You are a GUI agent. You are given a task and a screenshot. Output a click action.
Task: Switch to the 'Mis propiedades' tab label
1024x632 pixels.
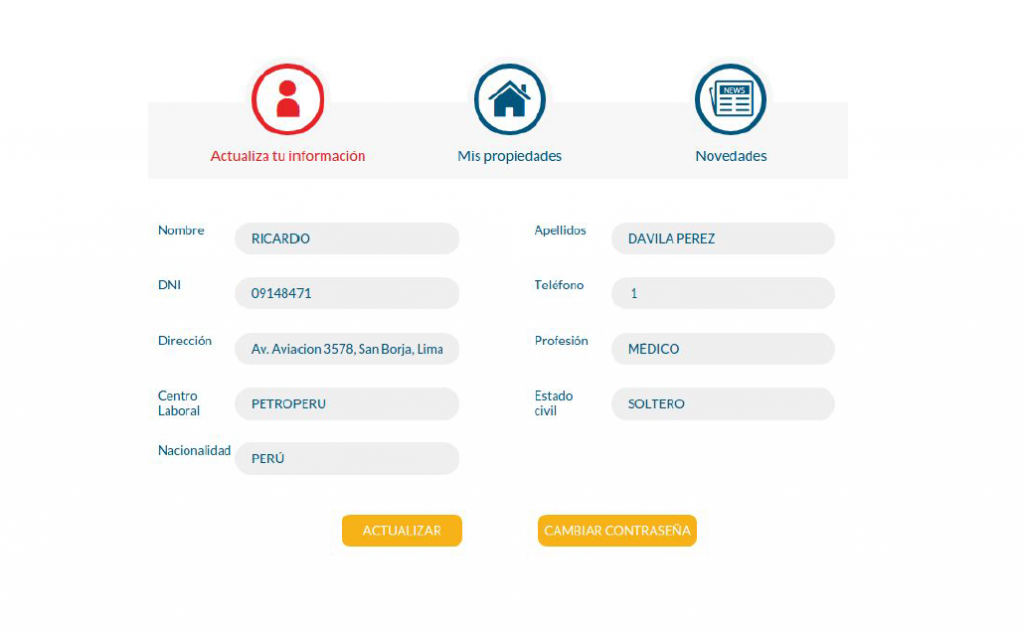(x=509, y=156)
